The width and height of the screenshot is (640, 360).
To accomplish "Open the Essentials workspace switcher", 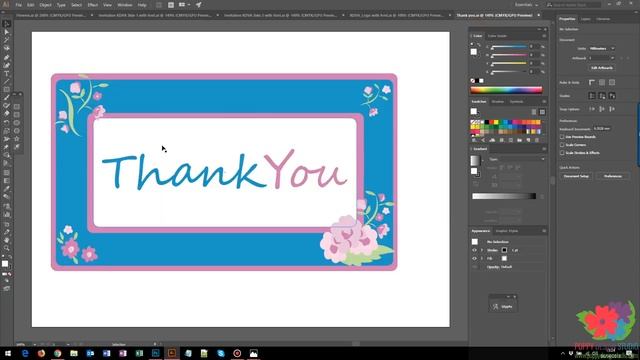I will (526, 4).
